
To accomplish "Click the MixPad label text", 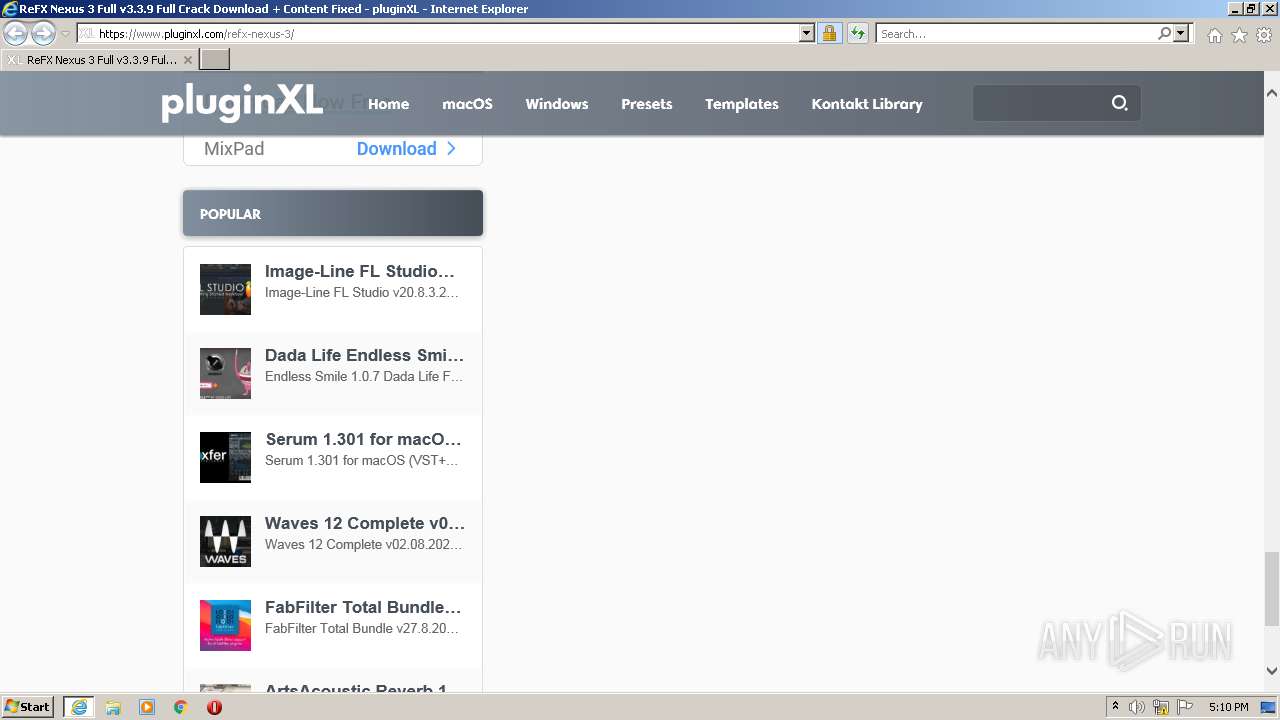I will 234,149.
